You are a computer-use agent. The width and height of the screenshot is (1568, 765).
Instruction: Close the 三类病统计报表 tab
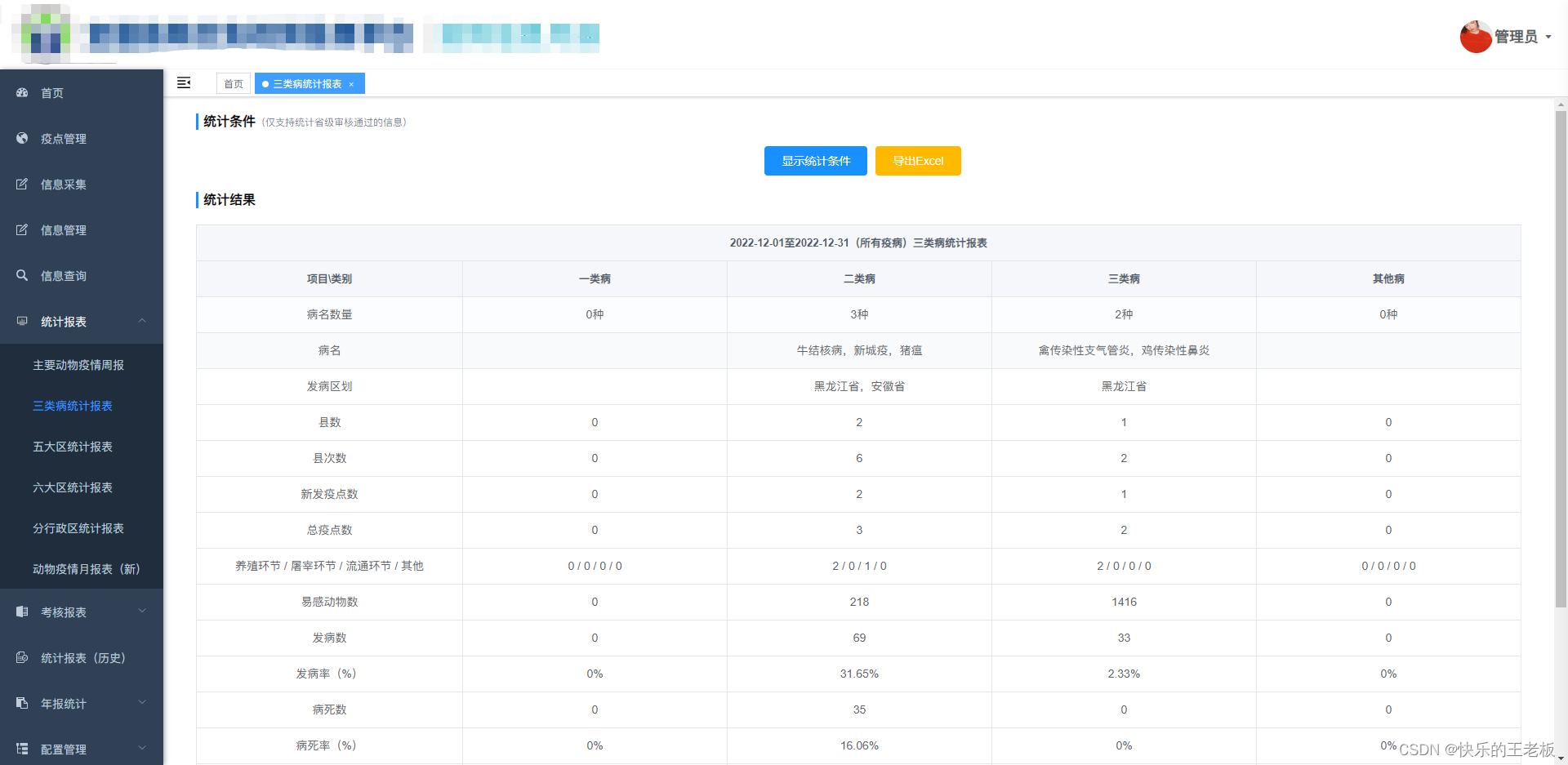(351, 83)
